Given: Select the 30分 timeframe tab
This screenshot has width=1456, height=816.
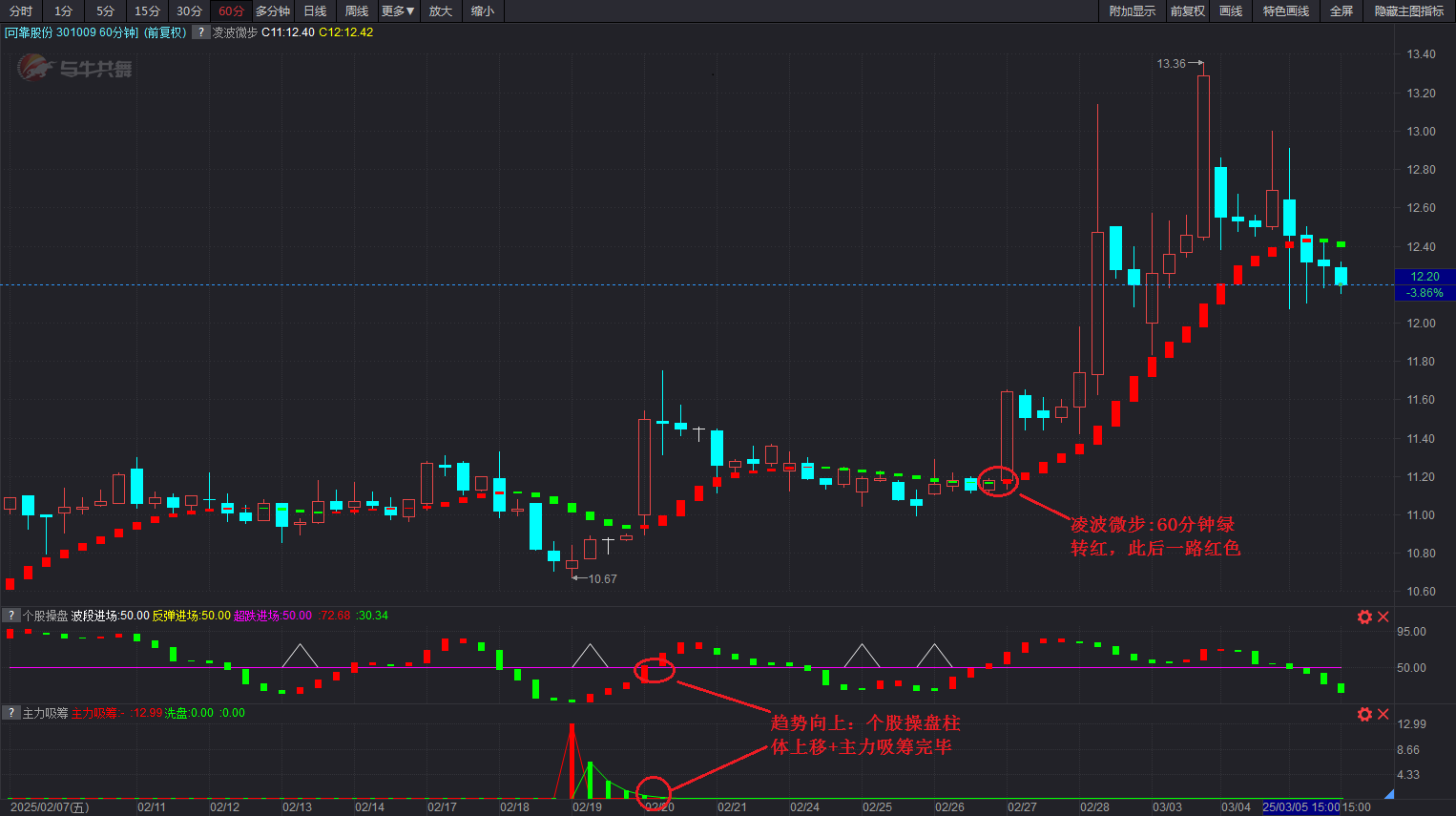Looking at the screenshot, I should pyautogui.click(x=189, y=11).
